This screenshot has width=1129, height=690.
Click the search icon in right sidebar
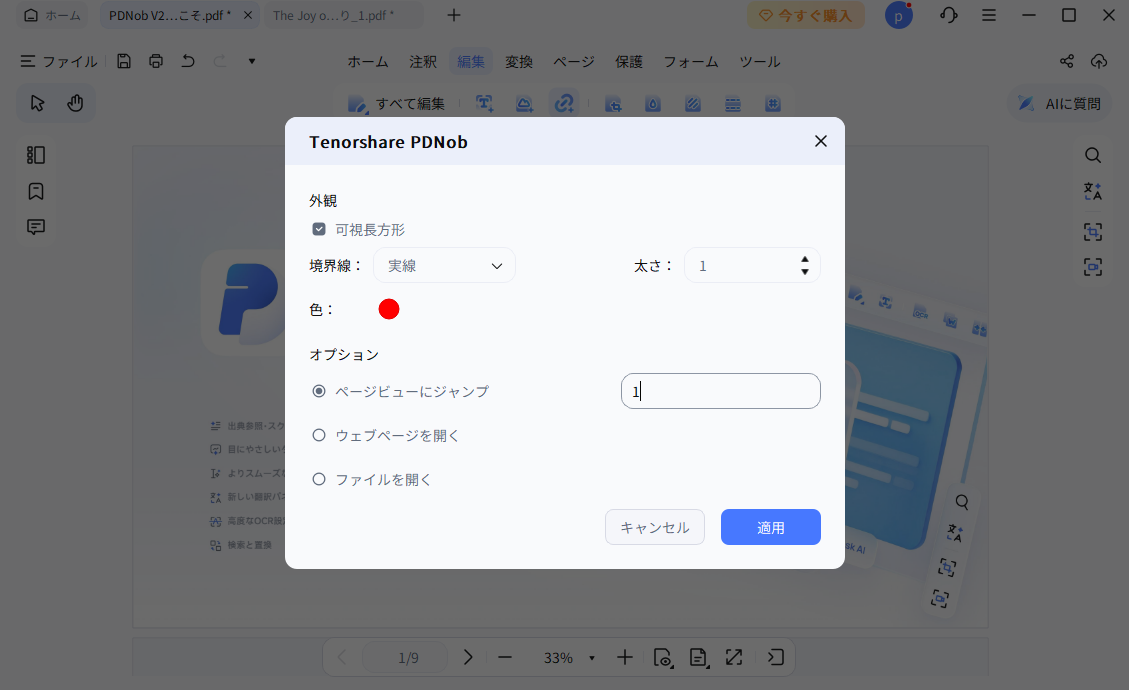tap(1093, 155)
